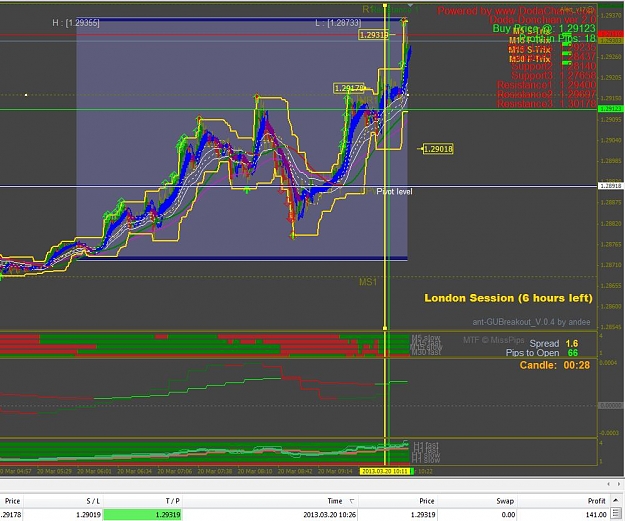Click the 20 Mar 07:06 time axis label
This screenshot has height=521, width=625.
[175, 471]
